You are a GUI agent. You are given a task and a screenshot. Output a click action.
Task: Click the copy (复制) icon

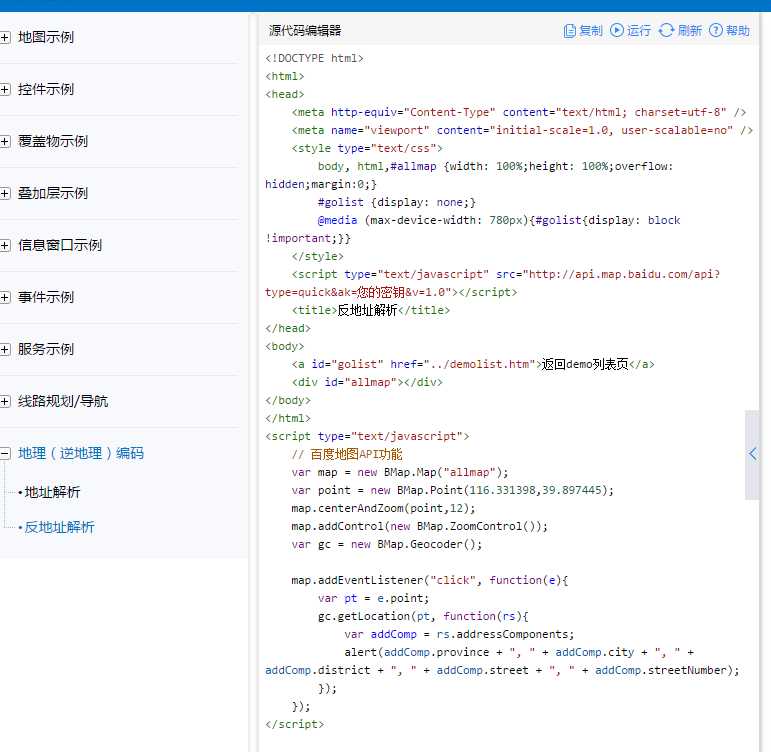pyautogui.click(x=569, y=30)
